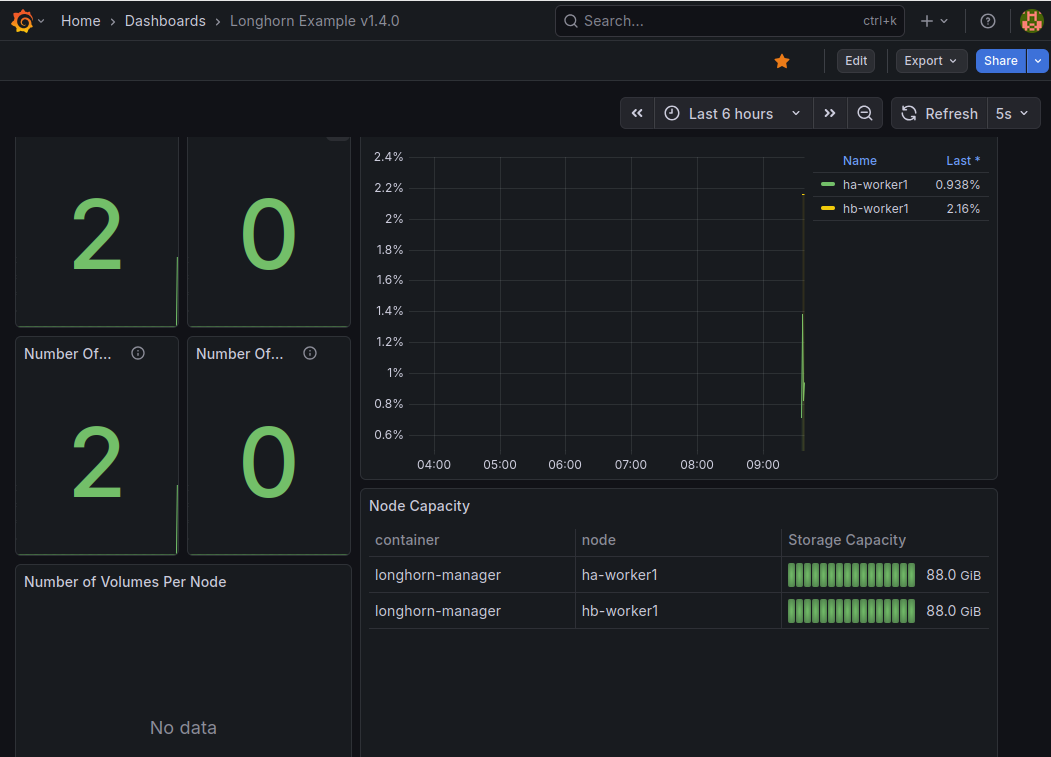The height and width of the screenshot is (757, 1051).
Task: Click the Grafana logo icon
Action: pos(22,21)
